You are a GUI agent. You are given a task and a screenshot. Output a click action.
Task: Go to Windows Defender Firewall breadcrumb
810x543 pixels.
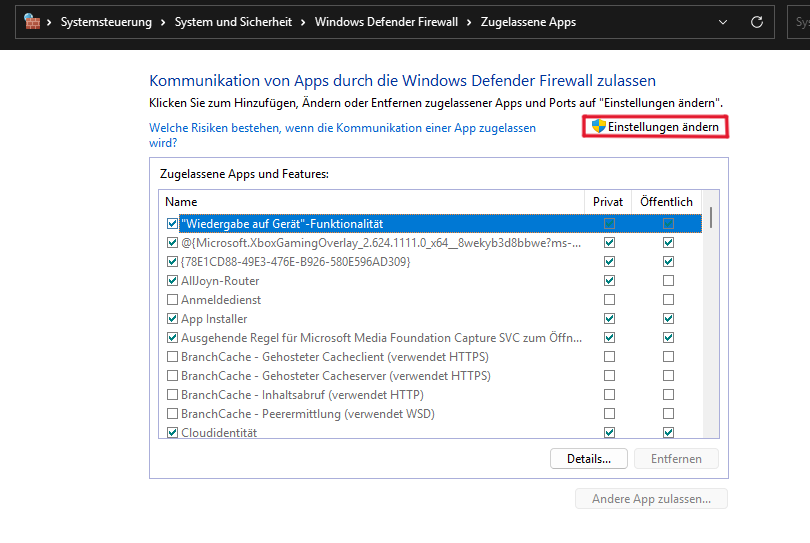tap(386, 22)
